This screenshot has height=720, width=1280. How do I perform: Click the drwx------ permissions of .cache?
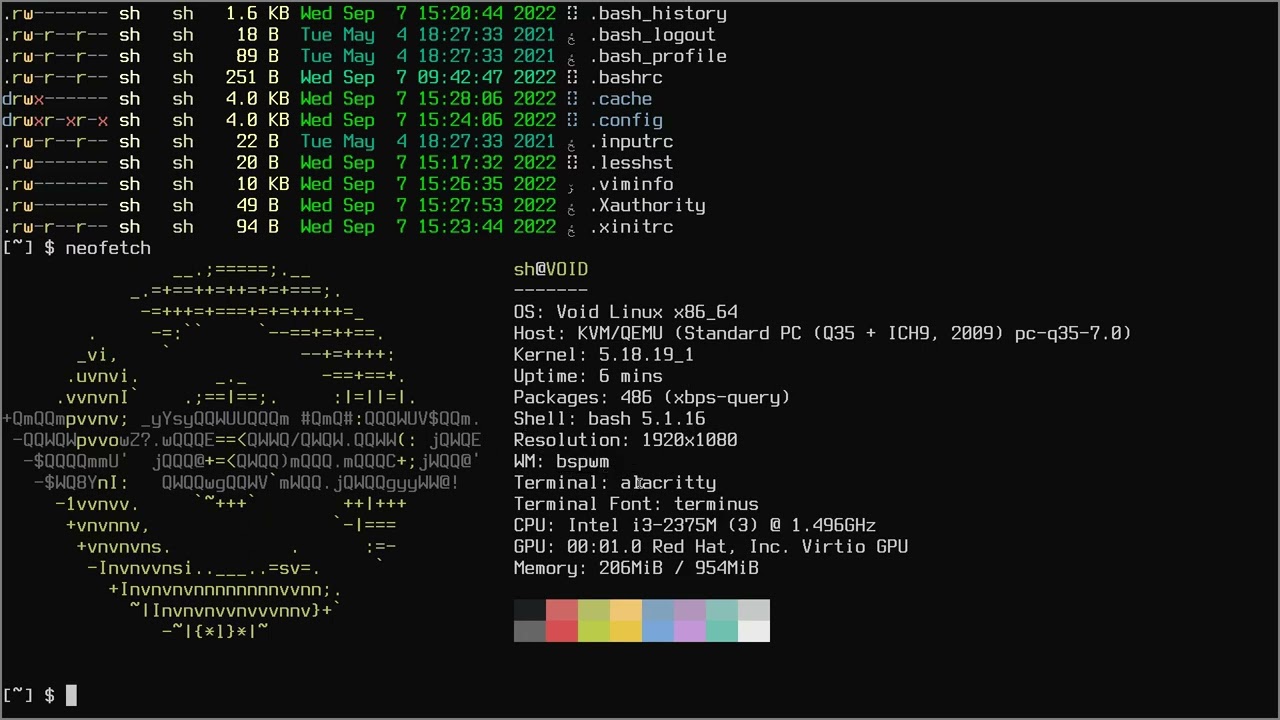(54, 99)
